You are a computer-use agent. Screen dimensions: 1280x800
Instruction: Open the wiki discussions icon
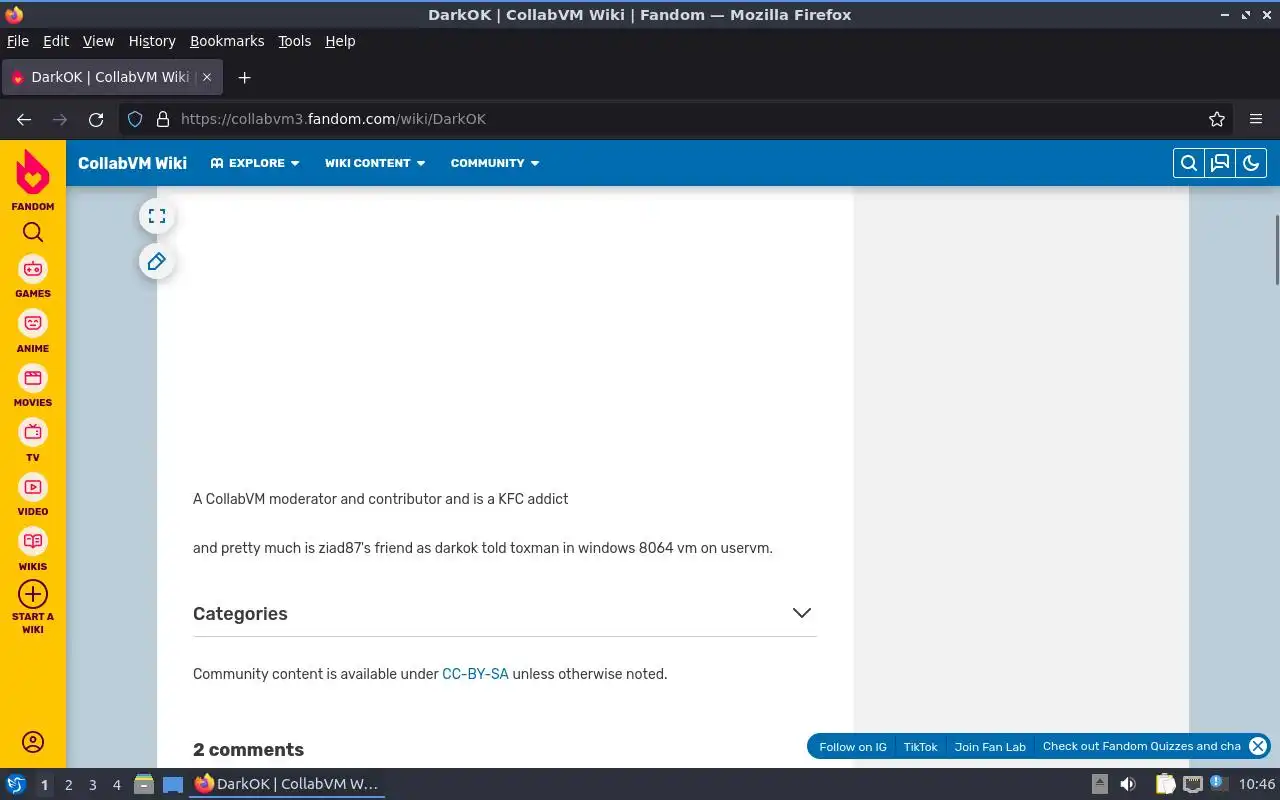pos(1220,163)
